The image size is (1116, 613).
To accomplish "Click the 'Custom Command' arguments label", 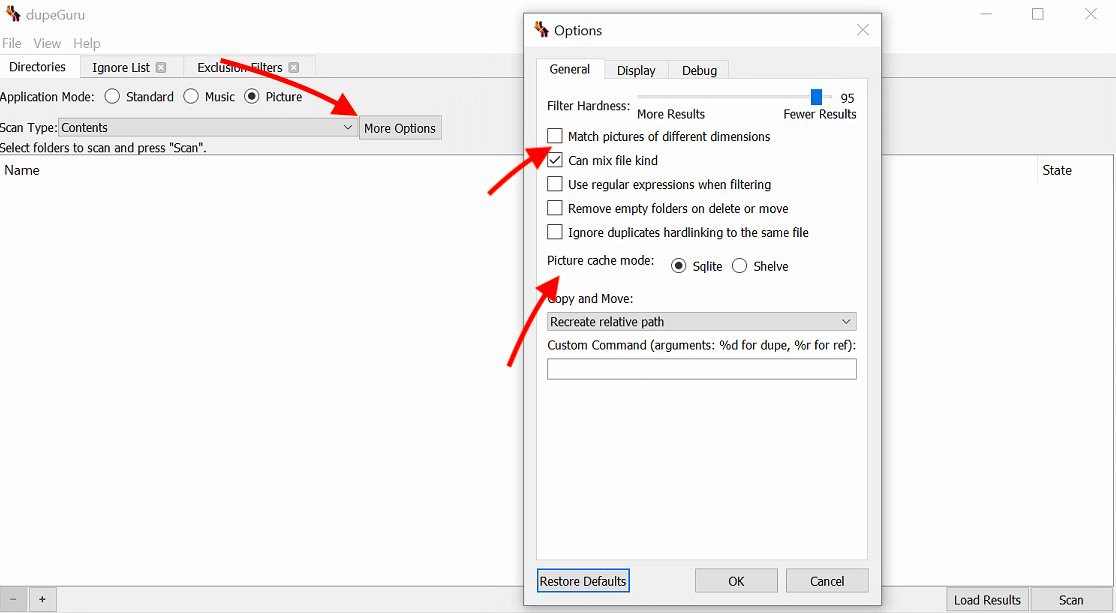I will pos(702,345).
